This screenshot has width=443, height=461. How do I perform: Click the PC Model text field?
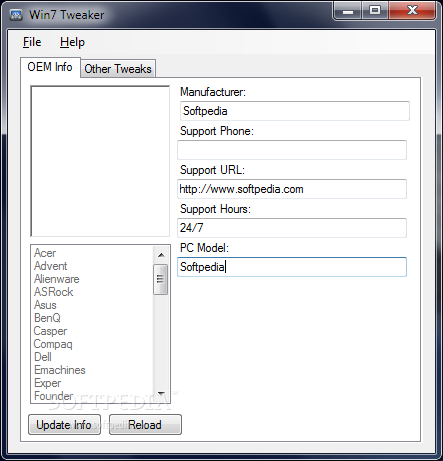(x=292, y=267)
